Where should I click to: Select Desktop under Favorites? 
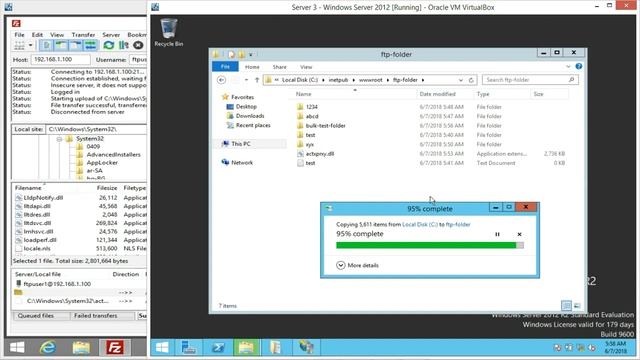[246, 107]
